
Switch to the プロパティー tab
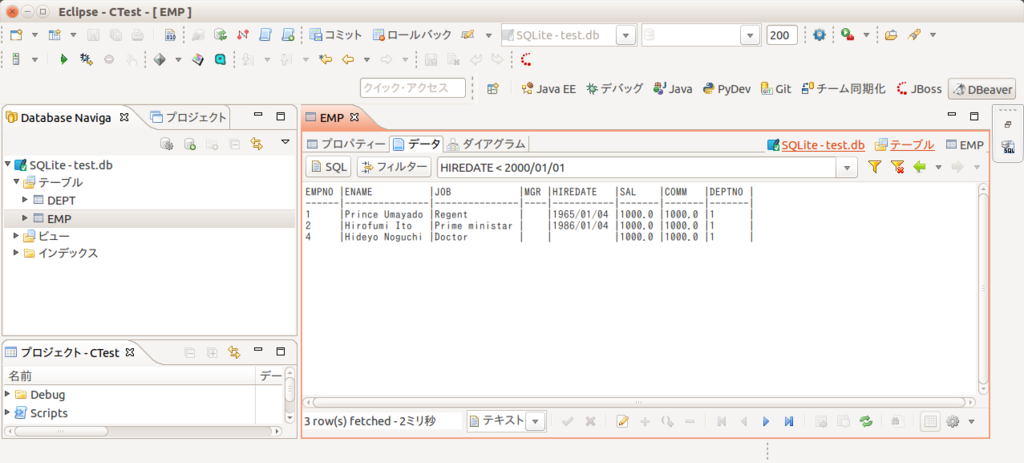coord(346,144)
